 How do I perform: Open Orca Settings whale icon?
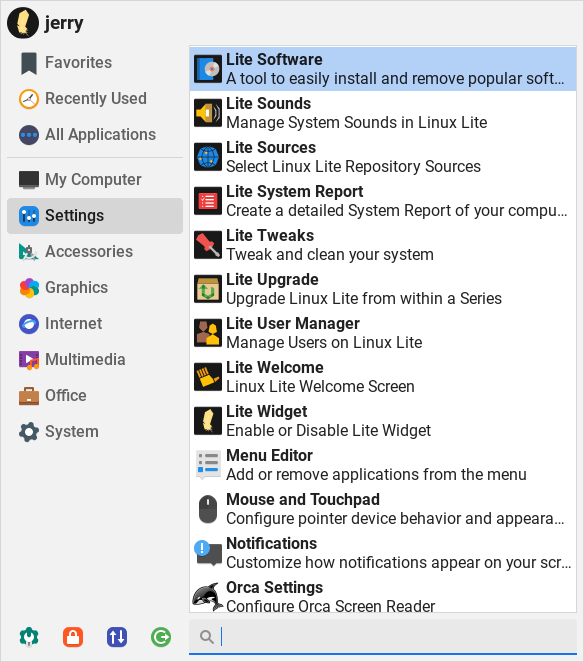tap(208, 597)
